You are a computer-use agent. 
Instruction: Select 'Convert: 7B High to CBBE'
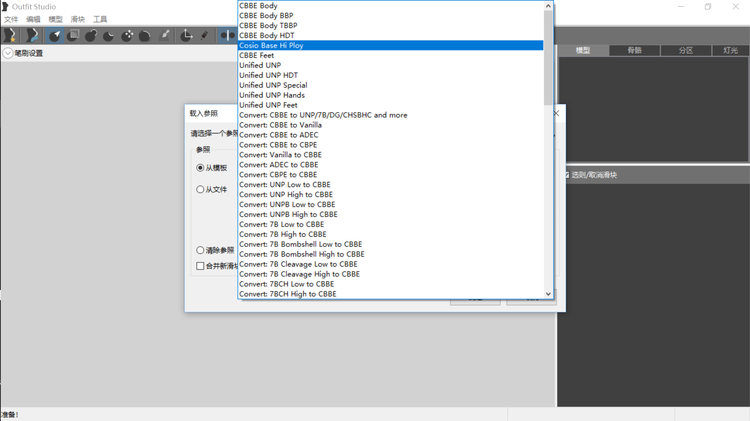pos(391,234)
